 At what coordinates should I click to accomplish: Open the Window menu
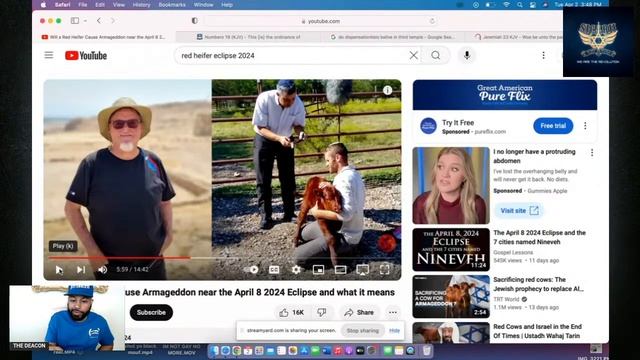[203, 4]
